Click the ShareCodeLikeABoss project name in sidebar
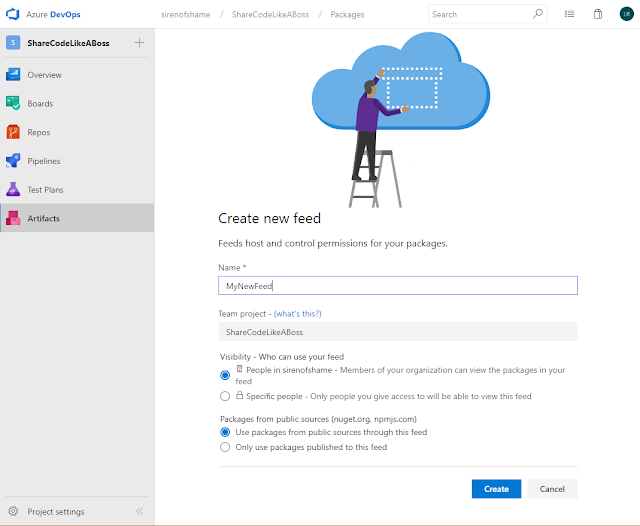 (x=68, y=43)
